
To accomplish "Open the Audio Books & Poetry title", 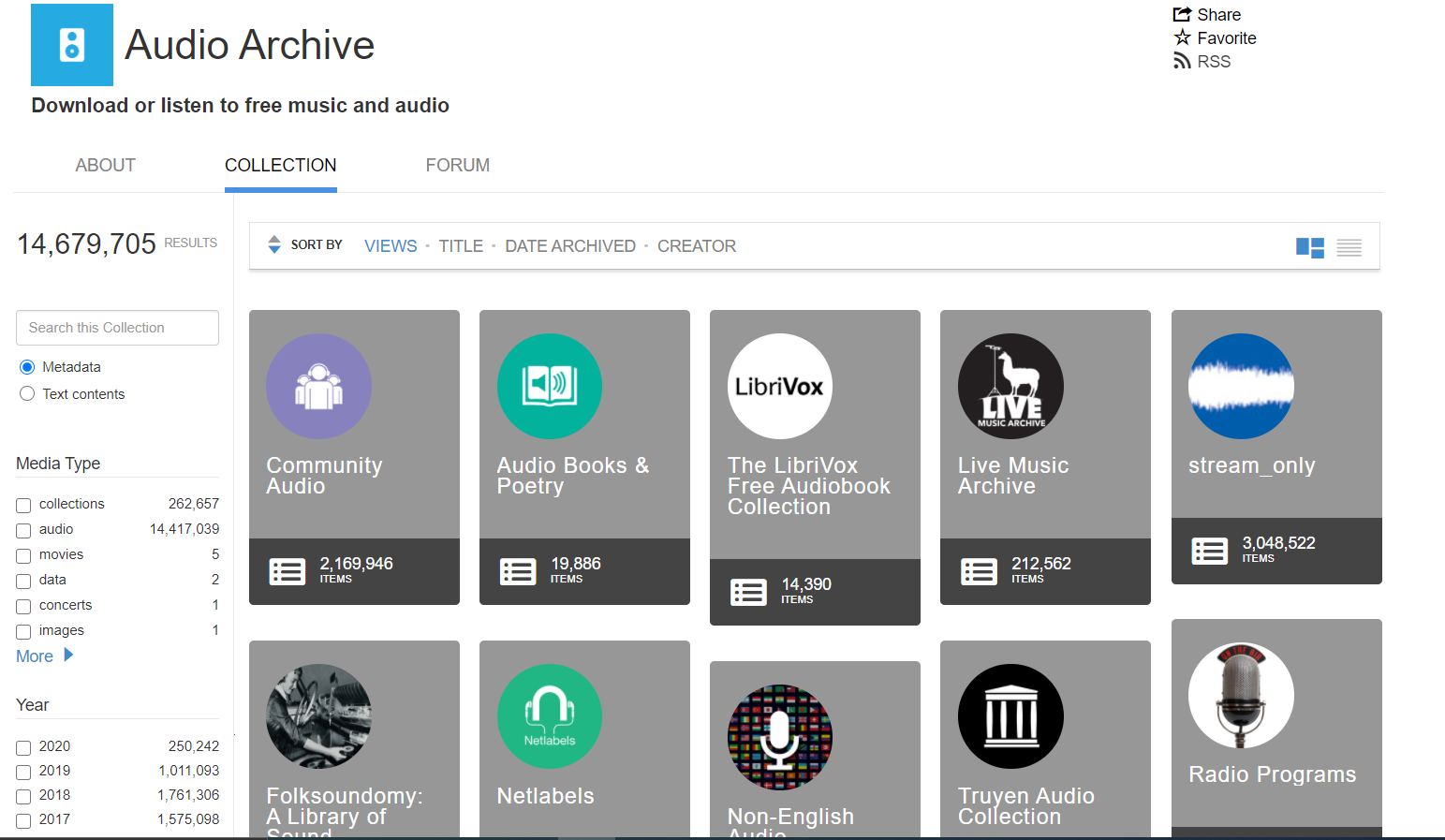I will (572, 476).
